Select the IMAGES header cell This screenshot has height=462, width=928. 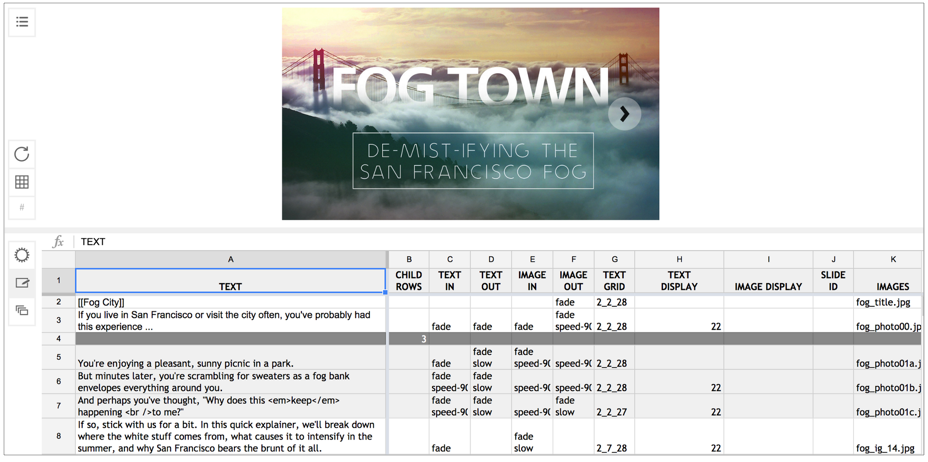click(x=888, y=281)
